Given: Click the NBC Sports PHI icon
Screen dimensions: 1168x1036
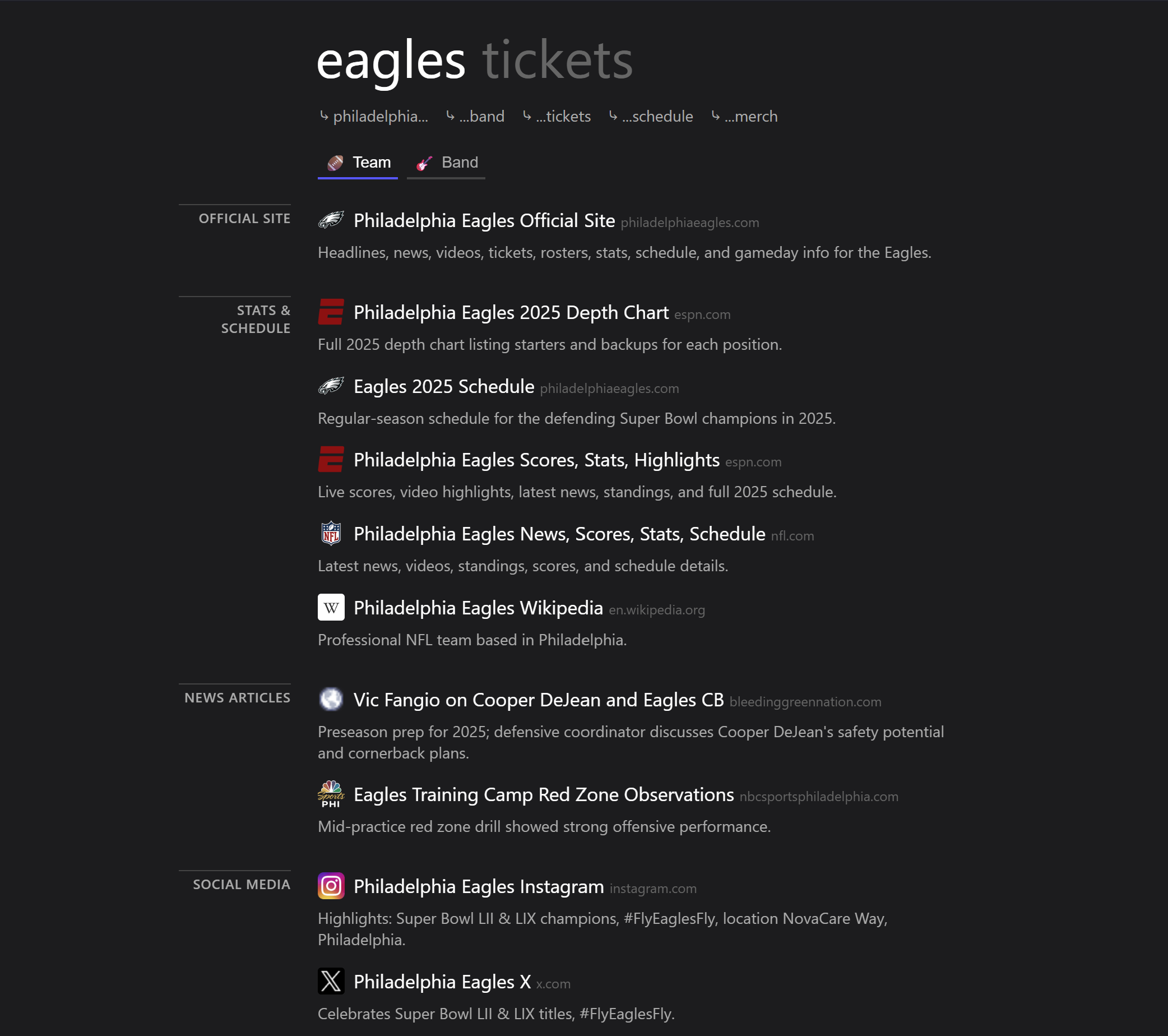Looking at the screenshot, I should tap(331, 794).
